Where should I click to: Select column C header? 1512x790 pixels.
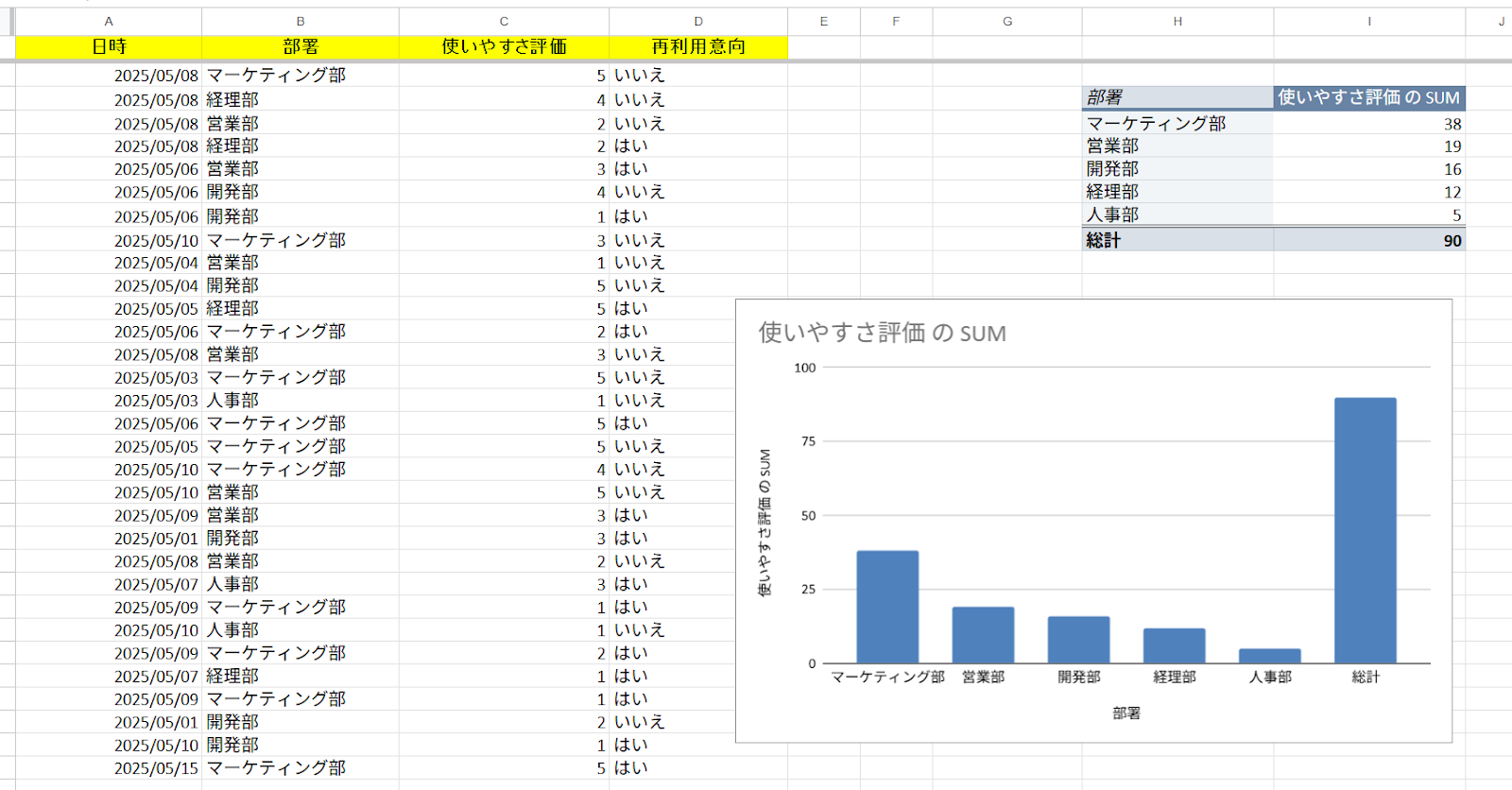tap(504, 21)
